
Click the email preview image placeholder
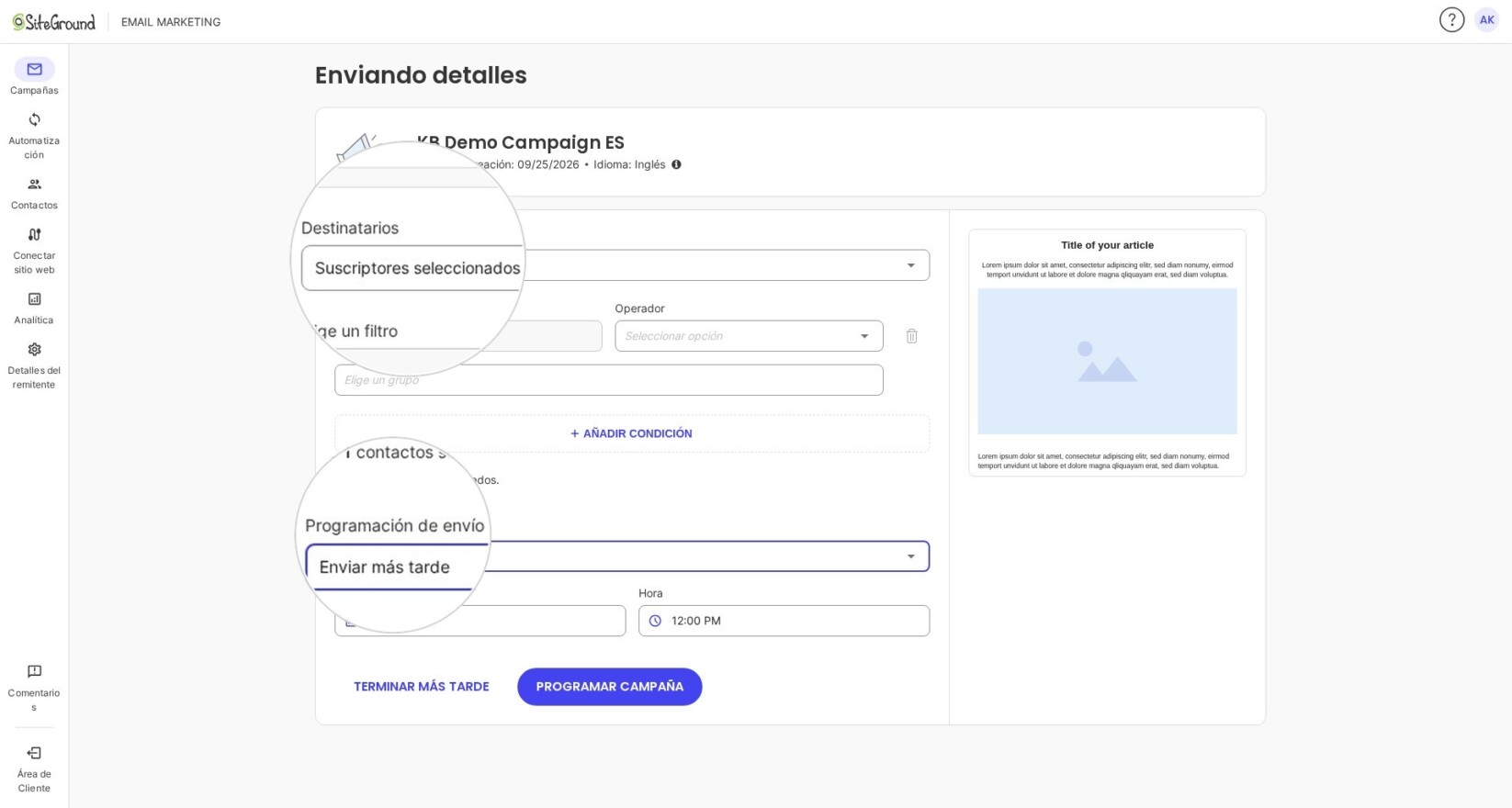pos(1107,362)
